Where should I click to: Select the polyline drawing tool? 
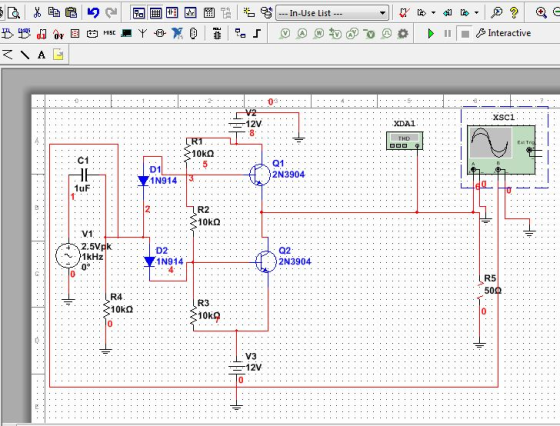(7, 55)
